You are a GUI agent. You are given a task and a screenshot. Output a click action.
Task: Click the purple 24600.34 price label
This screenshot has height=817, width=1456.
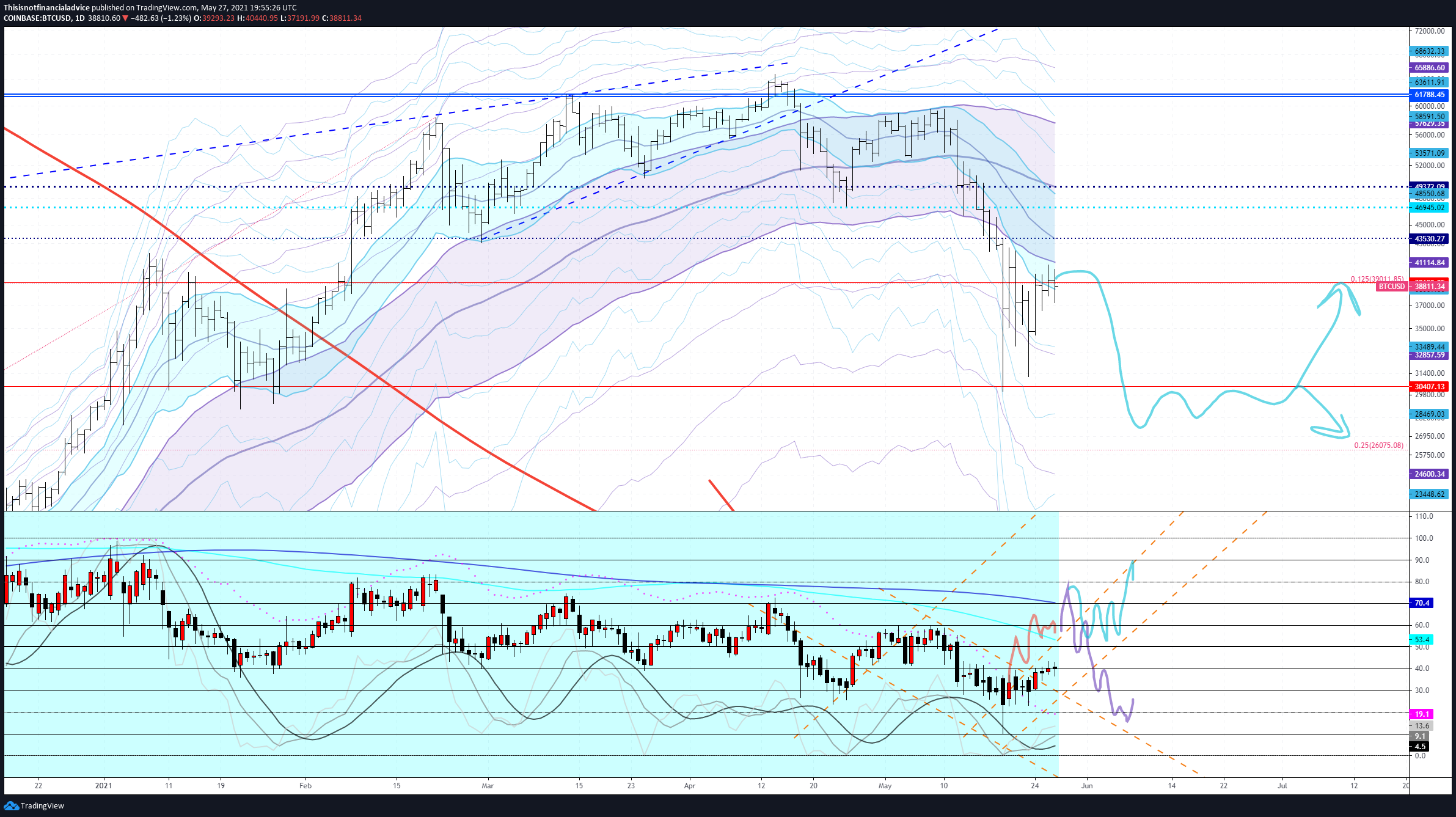[1429, 474]
